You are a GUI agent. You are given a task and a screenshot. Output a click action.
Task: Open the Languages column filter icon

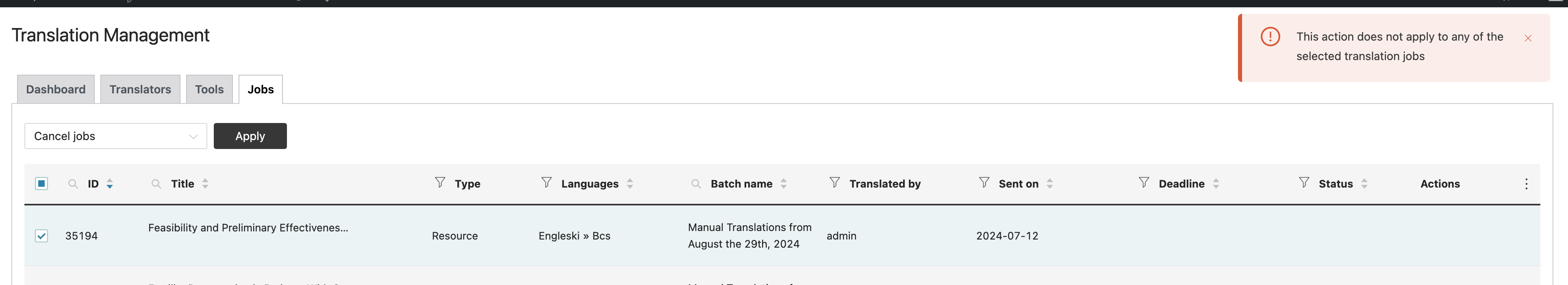547,182
